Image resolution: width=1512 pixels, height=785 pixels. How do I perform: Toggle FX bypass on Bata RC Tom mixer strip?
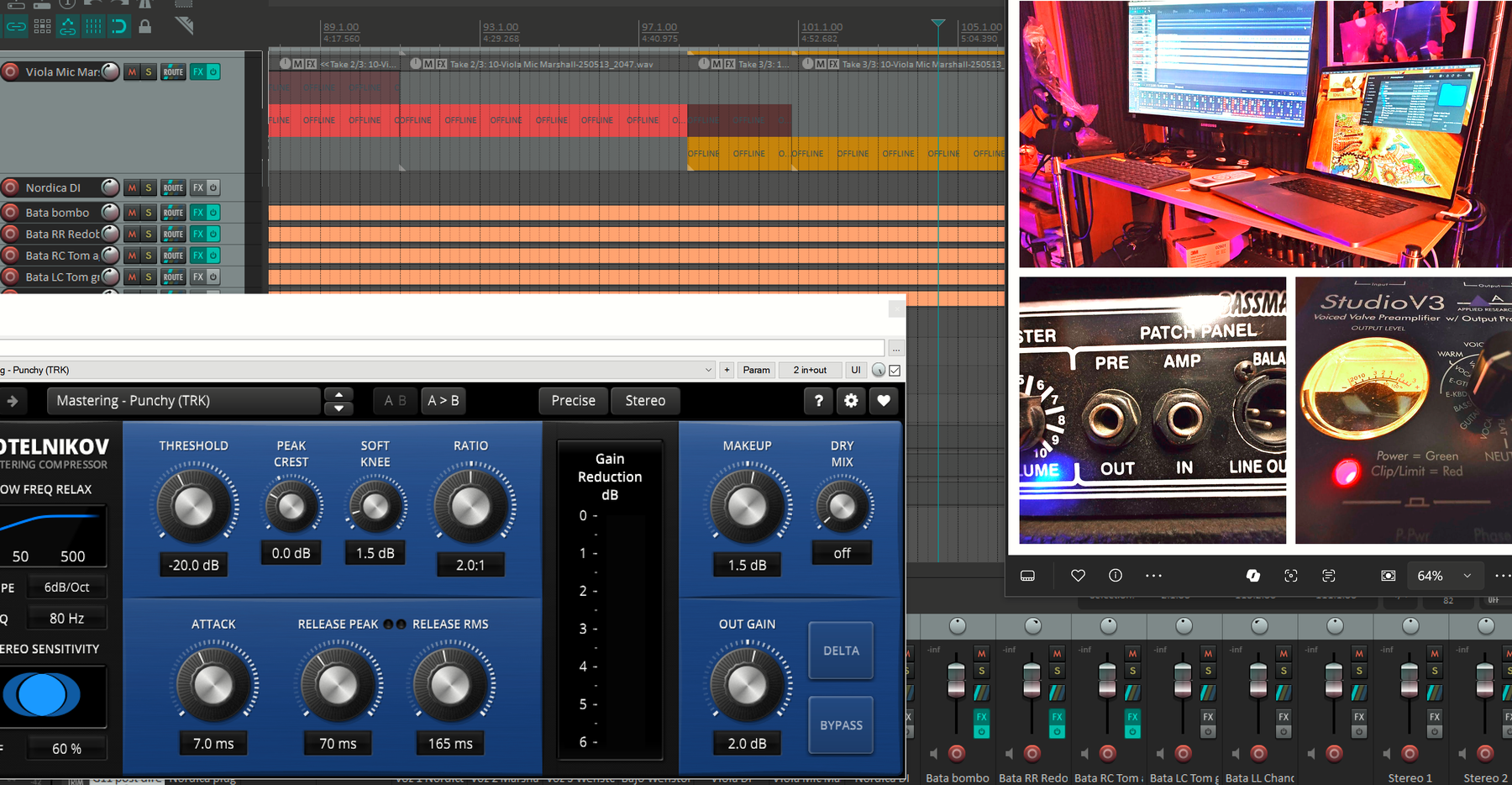click(1132, 732)
